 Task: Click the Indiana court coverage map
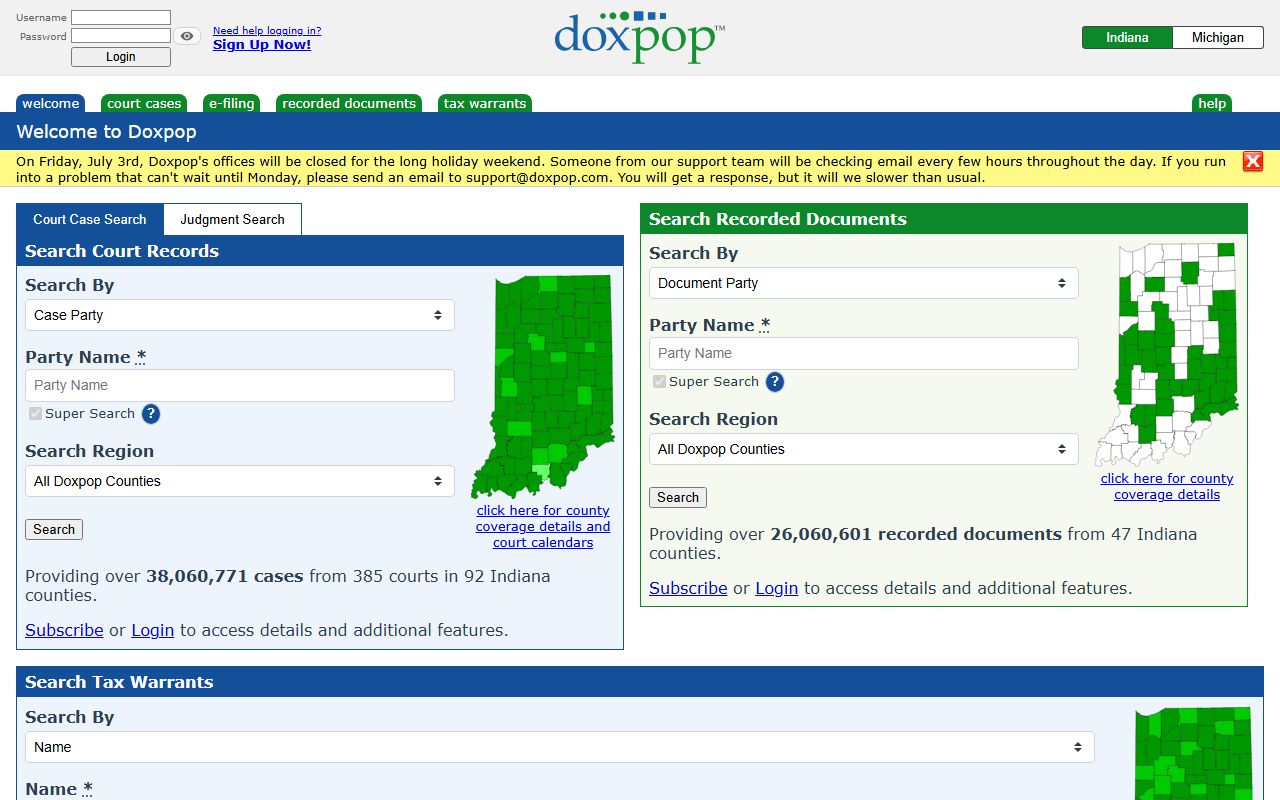pyautogui.click(x=542, y=386)
